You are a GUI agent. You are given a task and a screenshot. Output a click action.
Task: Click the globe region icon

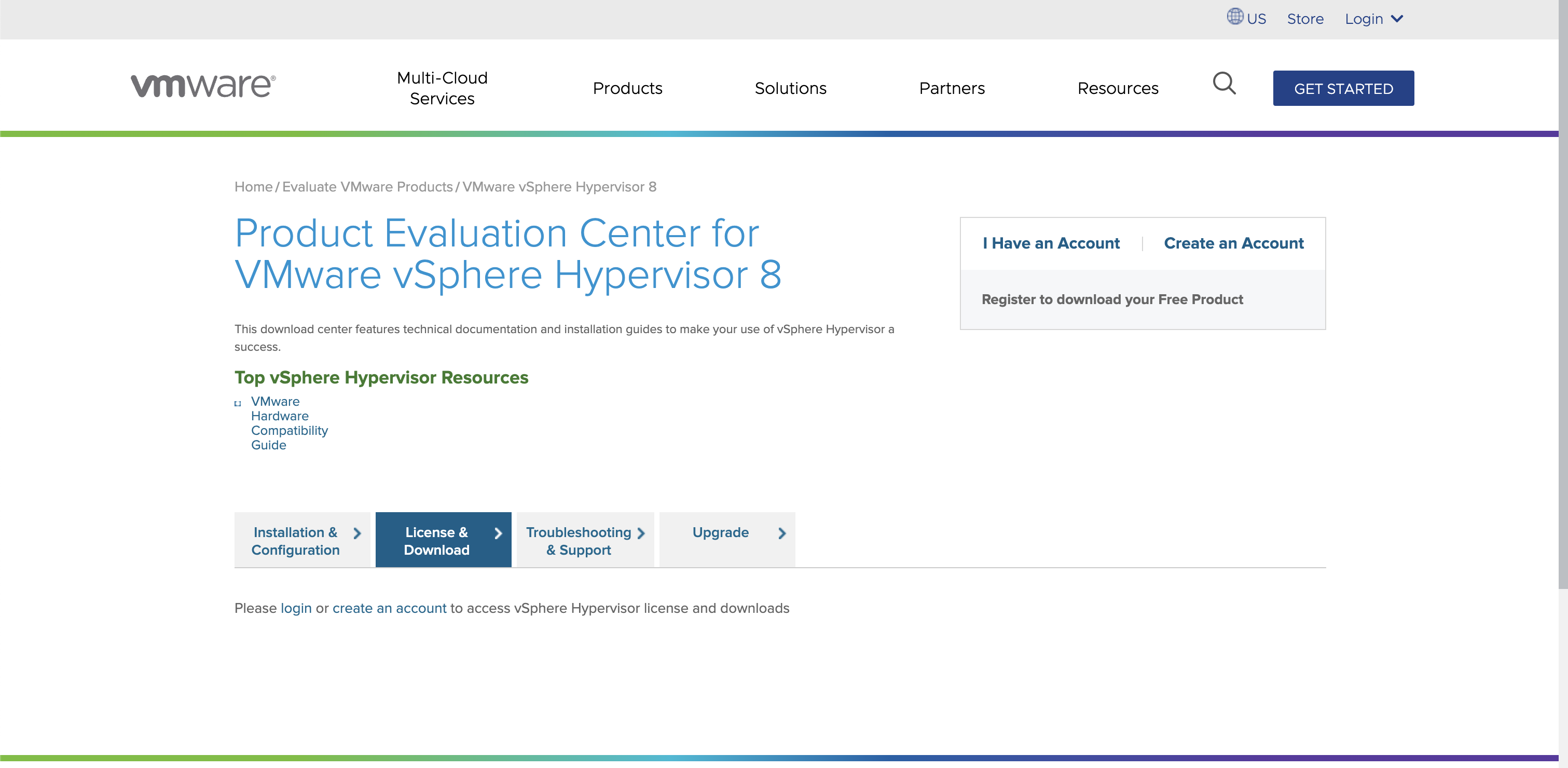pyautogui.click(x=1234, y=17)
